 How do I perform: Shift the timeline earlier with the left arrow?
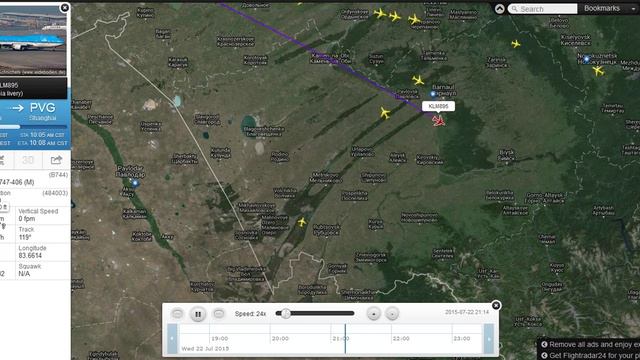(172, 339)
